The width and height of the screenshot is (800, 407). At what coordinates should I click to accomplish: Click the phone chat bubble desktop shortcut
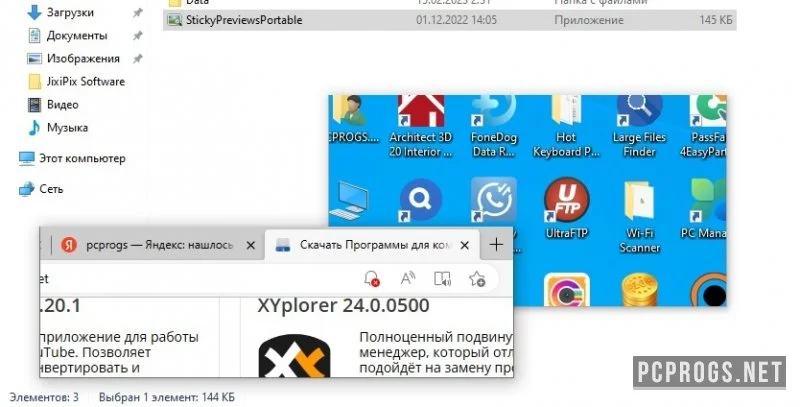[493, 200]
